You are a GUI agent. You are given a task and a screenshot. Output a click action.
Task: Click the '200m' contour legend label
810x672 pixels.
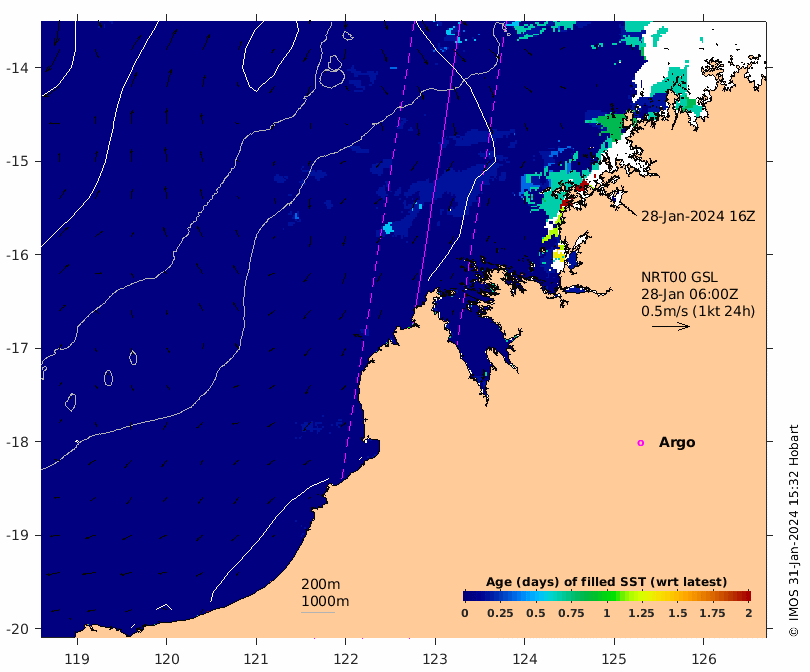(321, 584)
